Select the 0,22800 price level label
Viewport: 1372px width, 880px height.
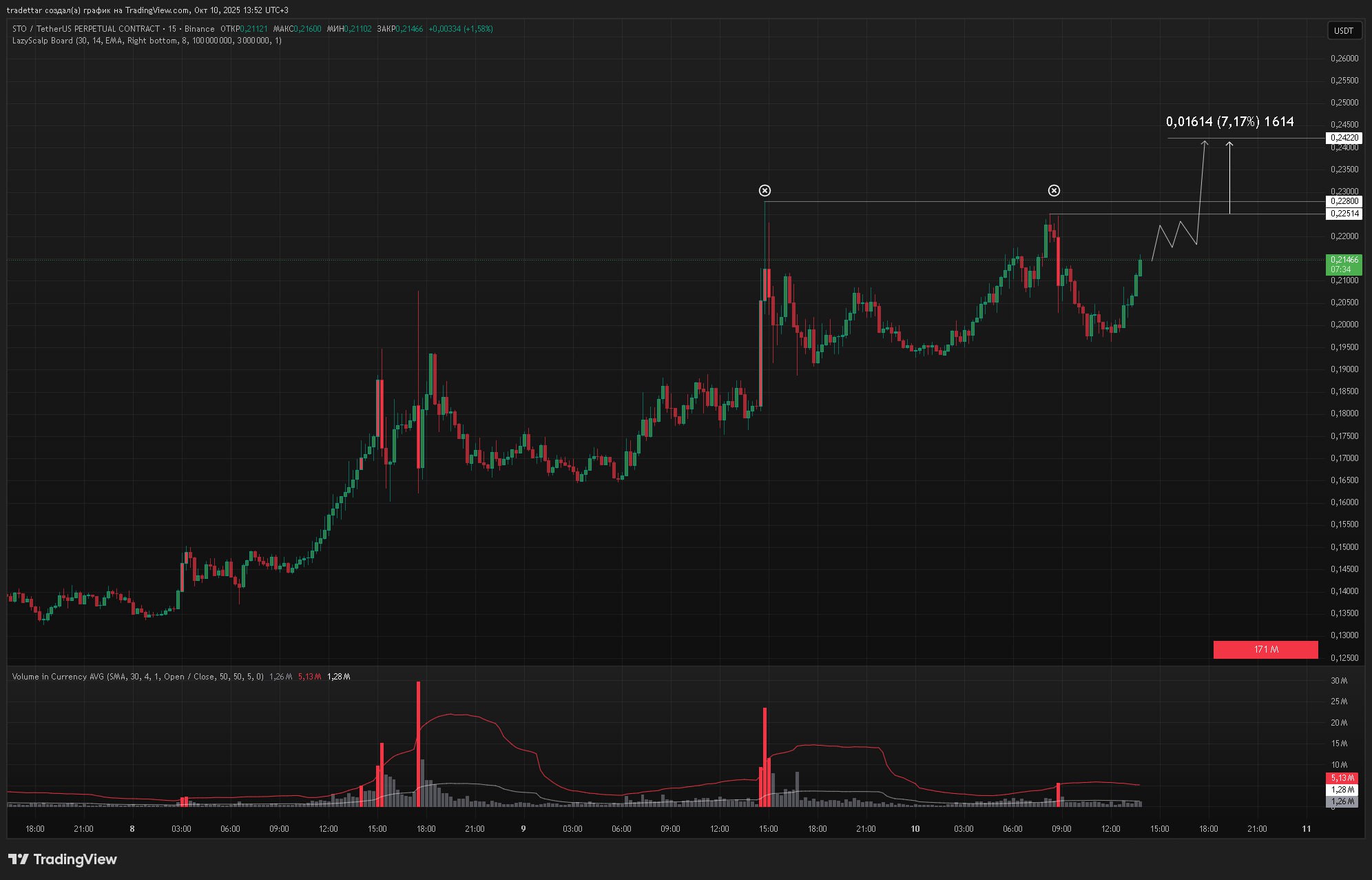pyautogui.click(x=1344, y=201)
